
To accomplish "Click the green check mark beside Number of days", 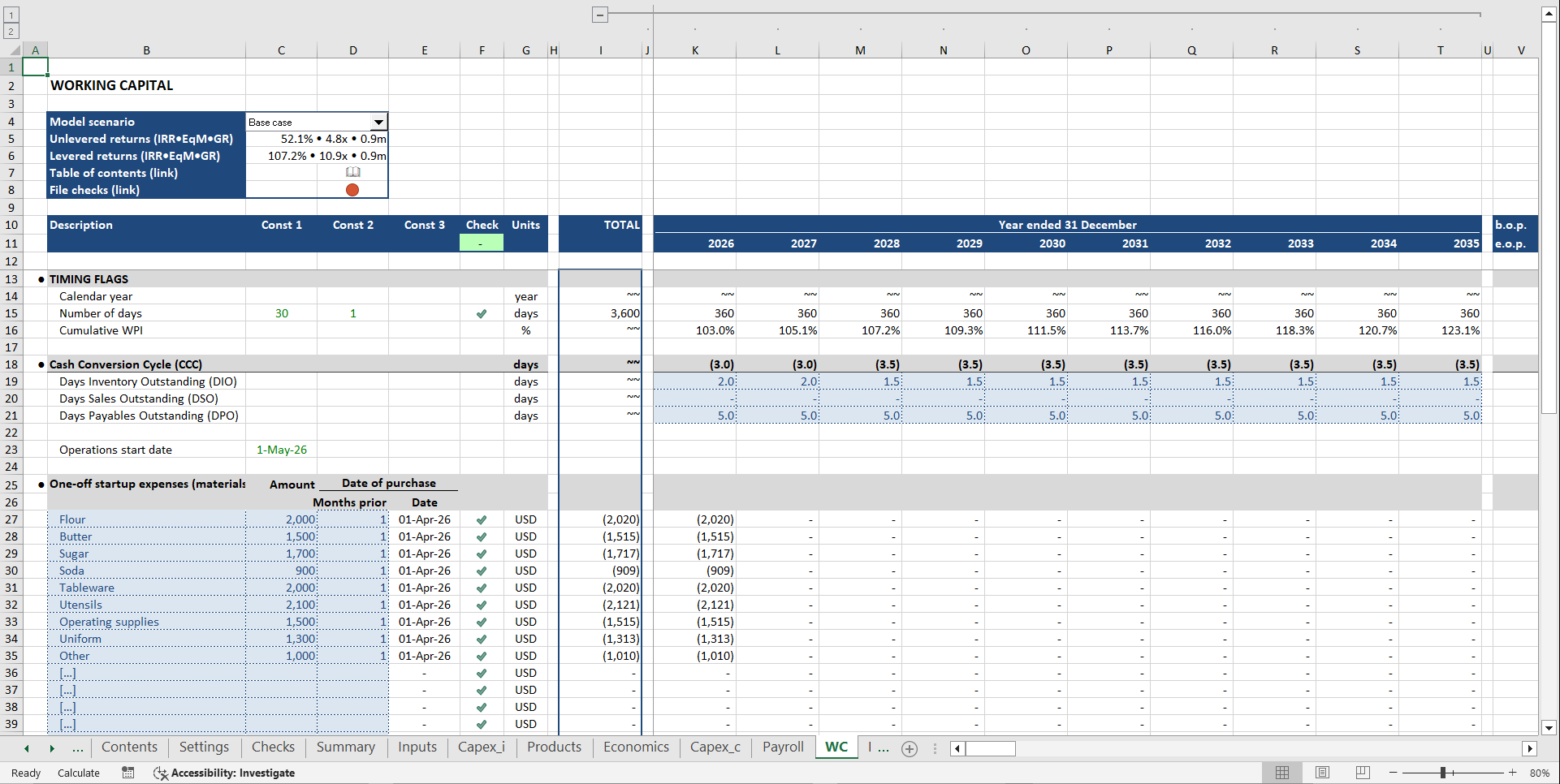I will point(482,313).
